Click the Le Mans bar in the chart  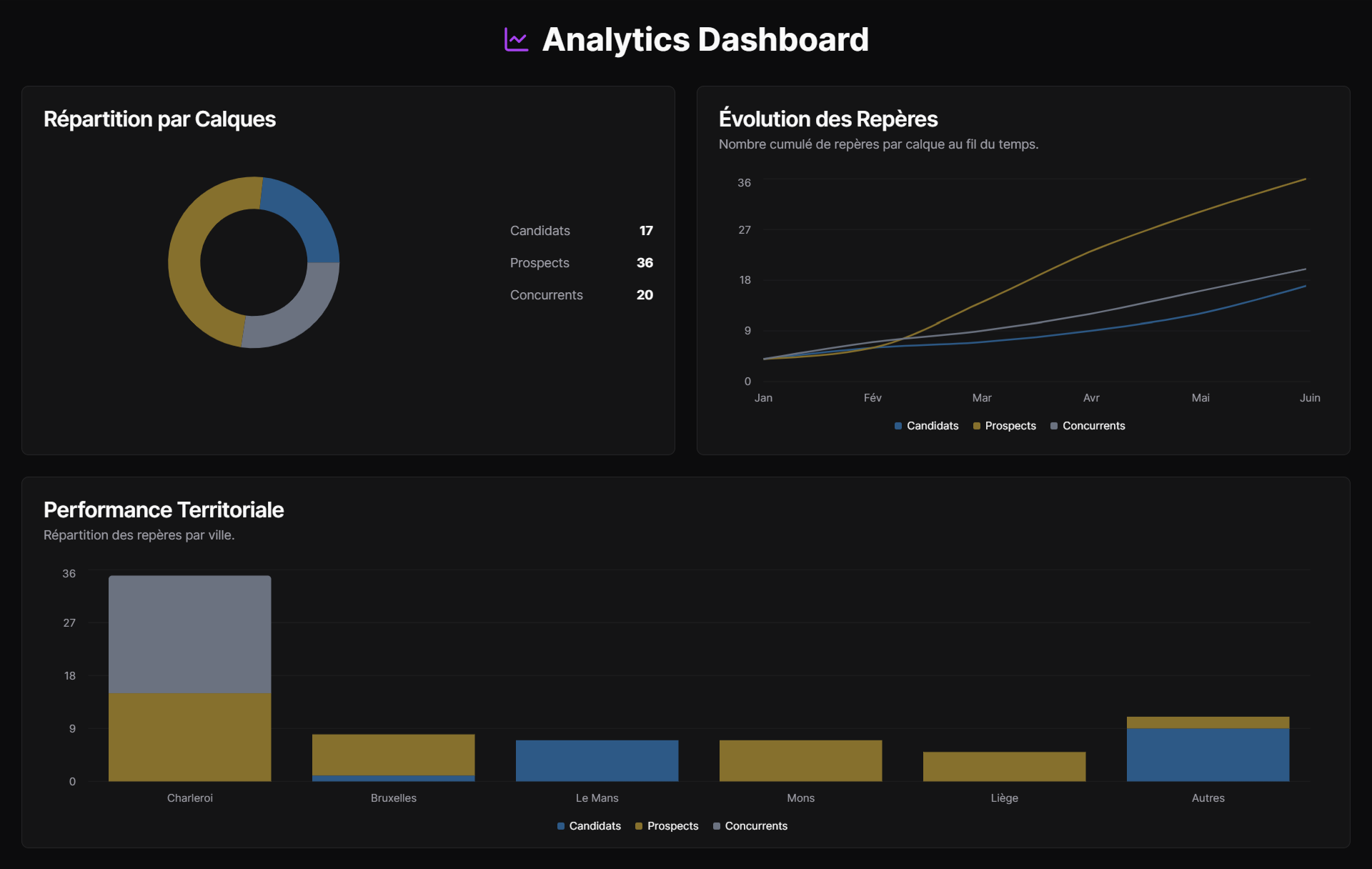click(597, 761)
